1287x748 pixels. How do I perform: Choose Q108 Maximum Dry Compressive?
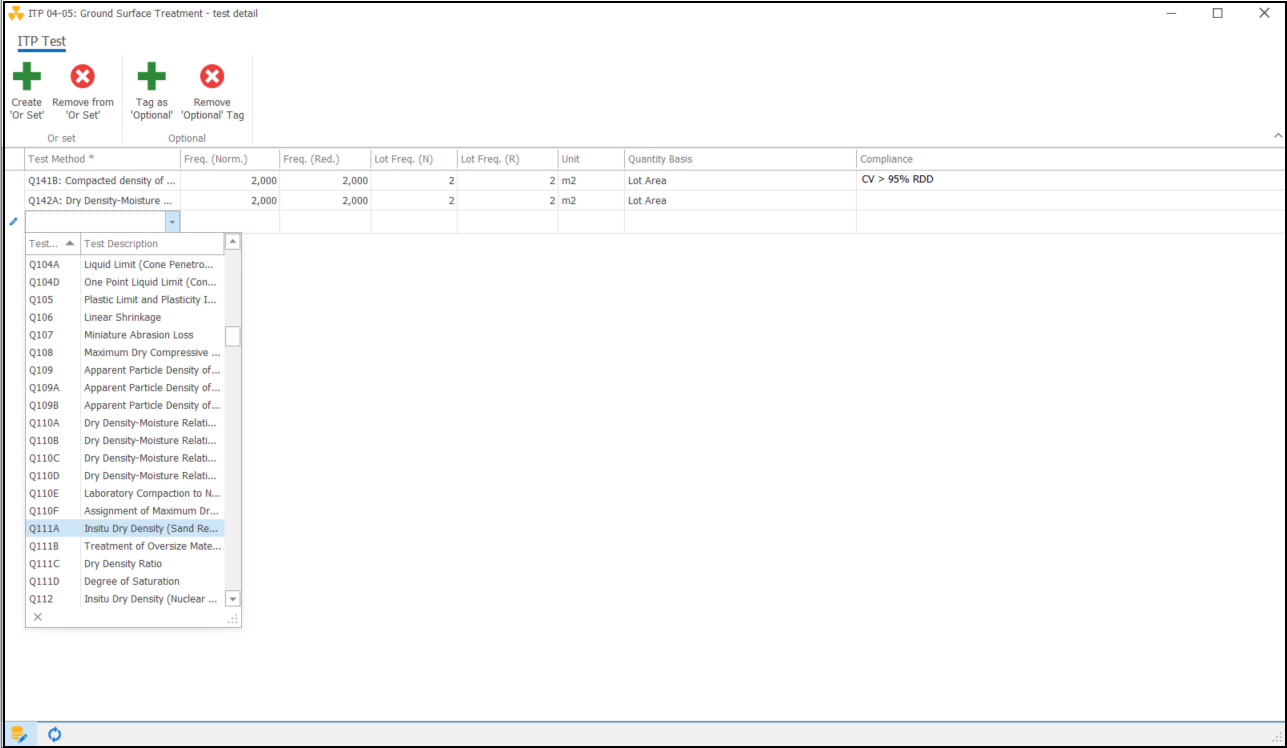[x=125, y=352]
